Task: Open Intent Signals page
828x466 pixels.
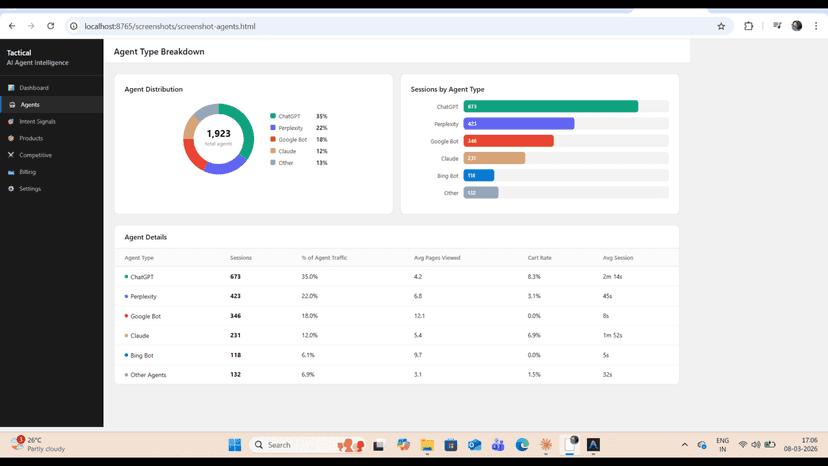Action: [51, 122]
